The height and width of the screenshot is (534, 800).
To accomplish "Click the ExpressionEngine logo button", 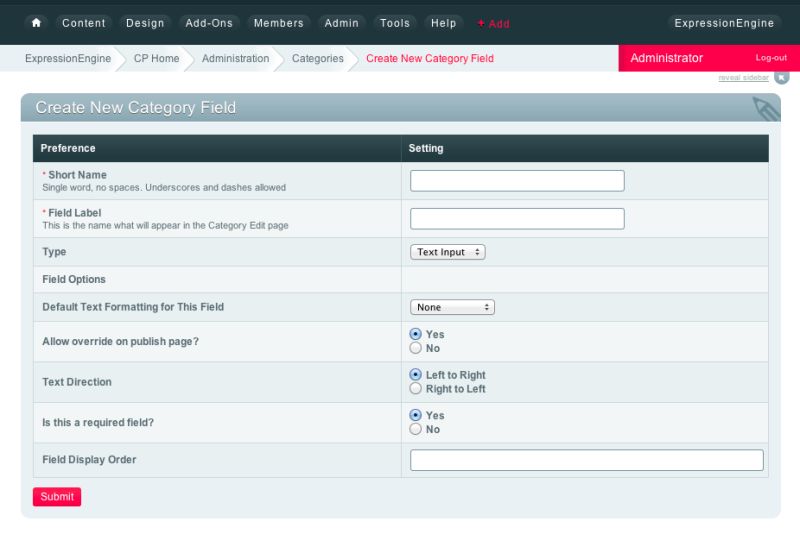I will pos(724,23).
